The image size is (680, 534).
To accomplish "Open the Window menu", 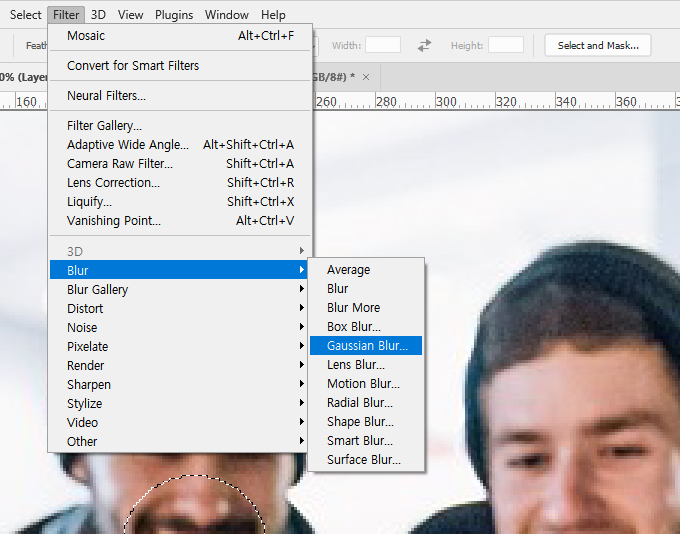I will click(x=226, y=15).
